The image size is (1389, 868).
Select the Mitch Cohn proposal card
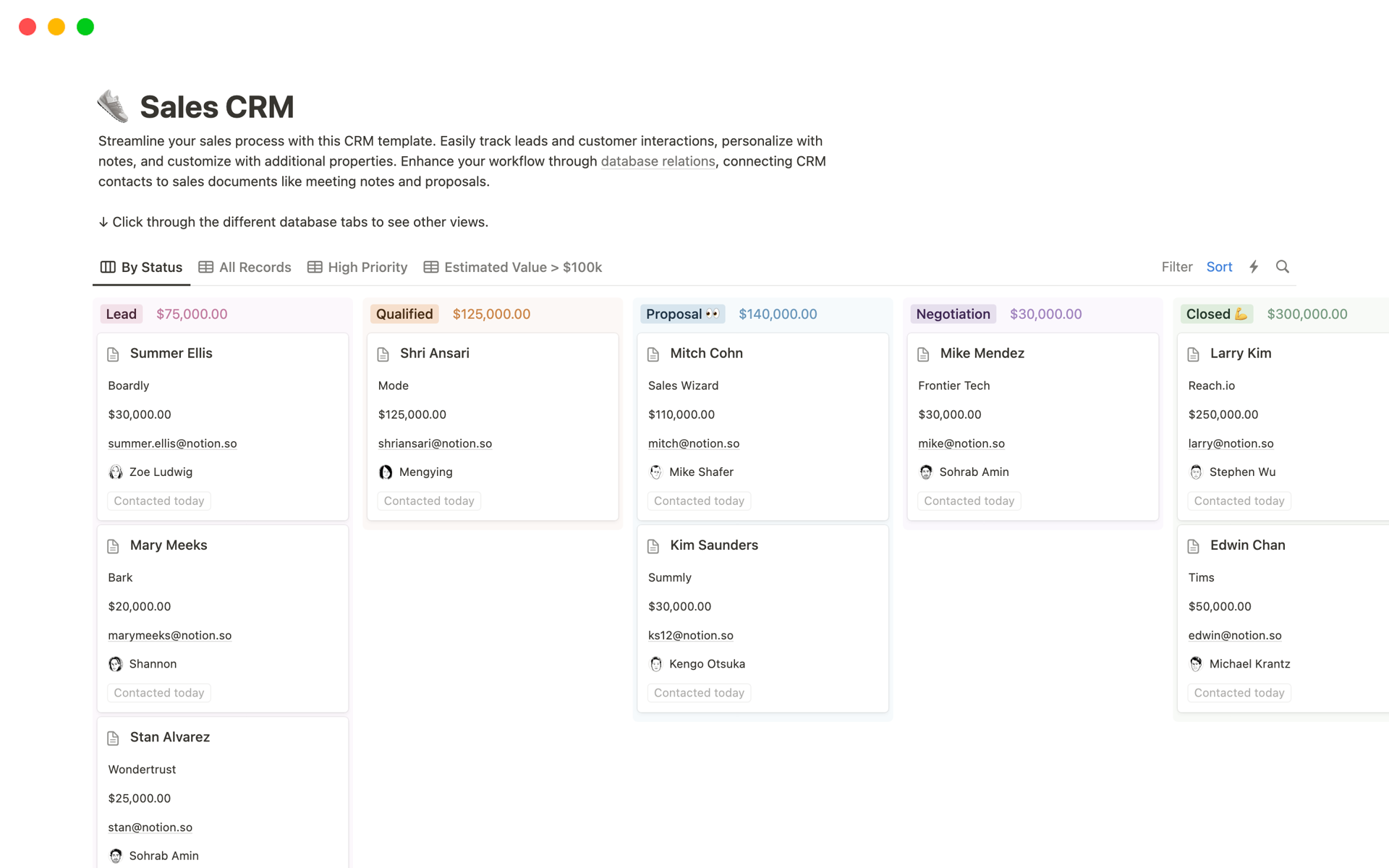click(x=763, y=427)
